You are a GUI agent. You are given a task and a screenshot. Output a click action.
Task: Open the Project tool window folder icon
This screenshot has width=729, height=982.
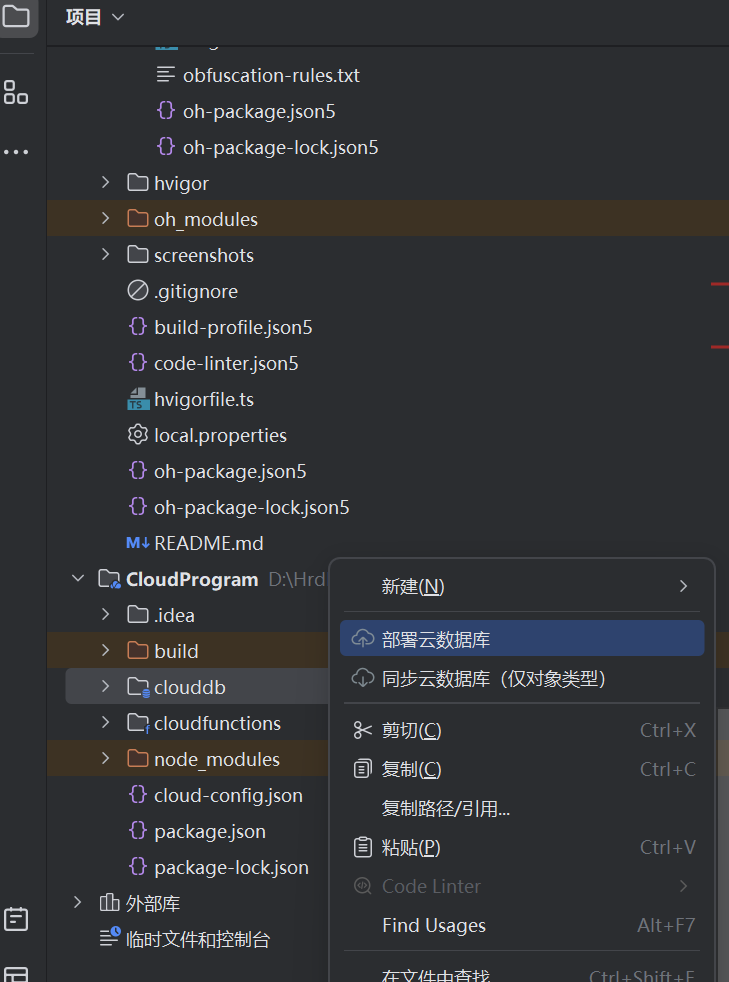click(x=16, y=16)
